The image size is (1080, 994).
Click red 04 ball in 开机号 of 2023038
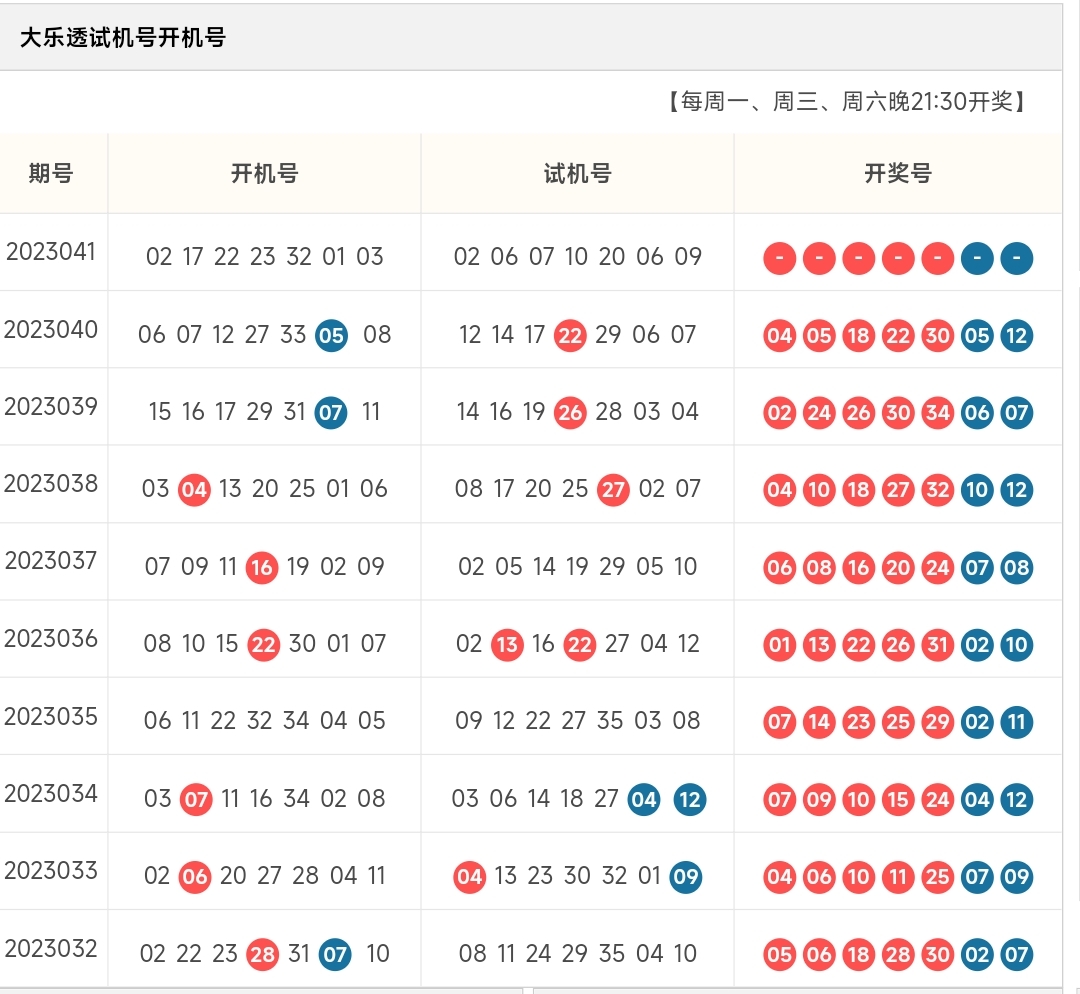click(194, 490)
